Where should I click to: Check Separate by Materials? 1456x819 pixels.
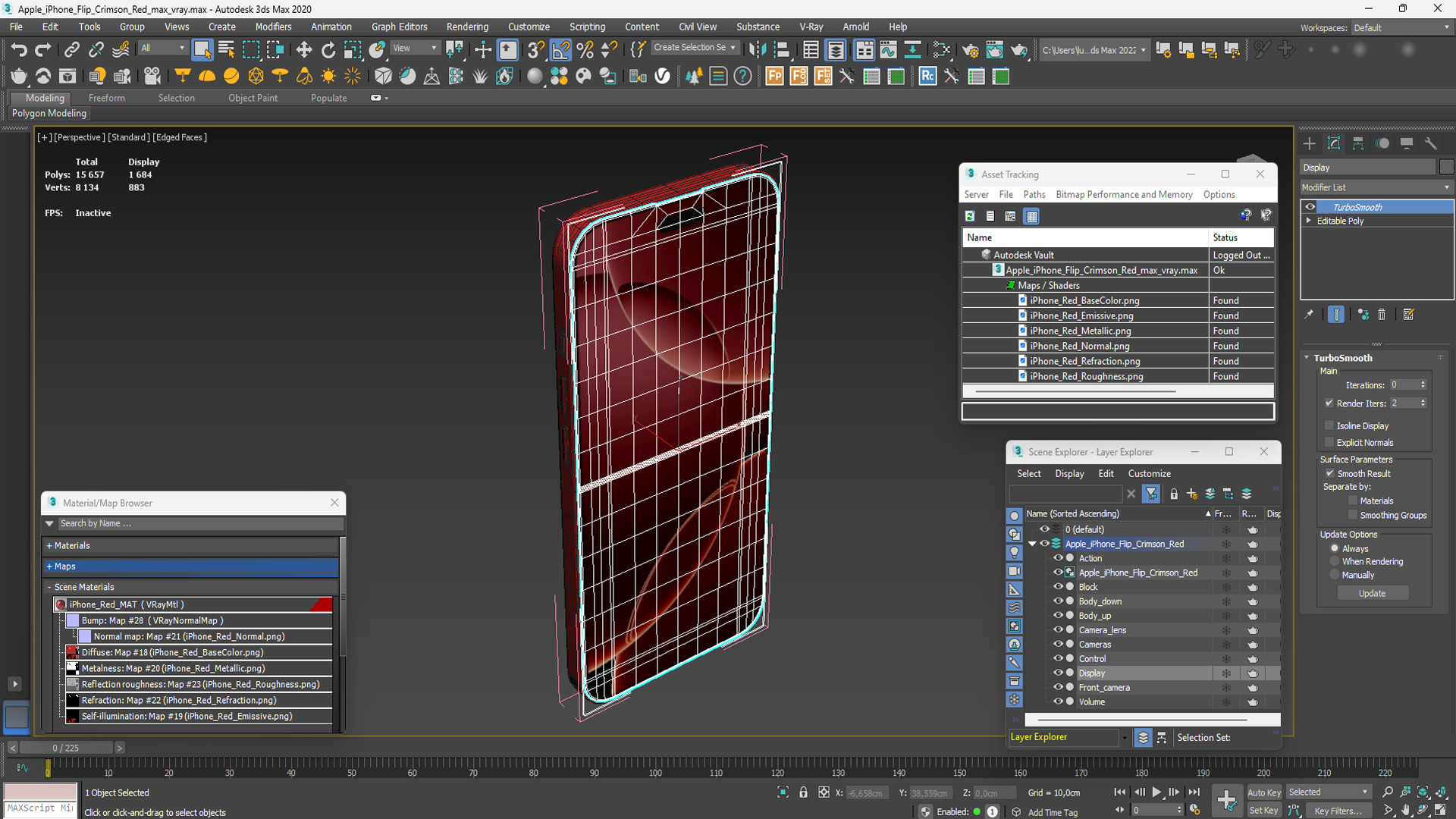[1353, 500]
